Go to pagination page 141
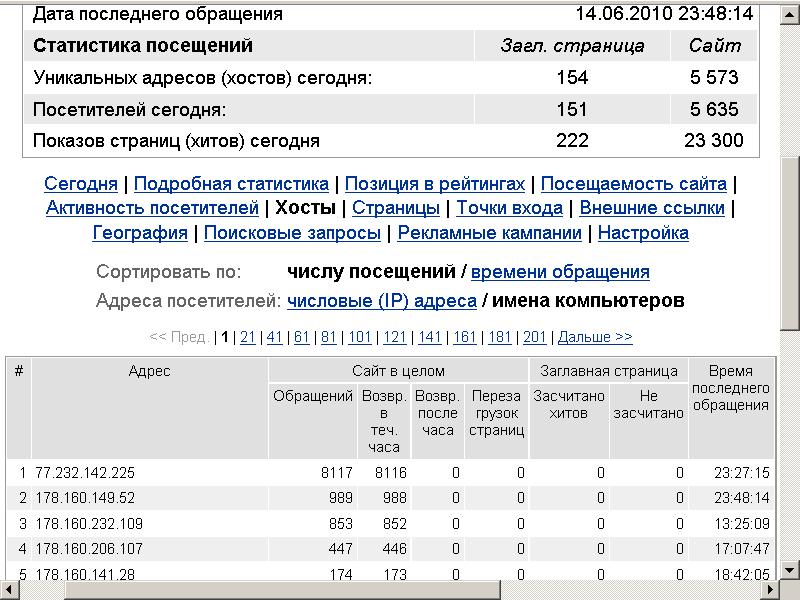 (430, 337)
